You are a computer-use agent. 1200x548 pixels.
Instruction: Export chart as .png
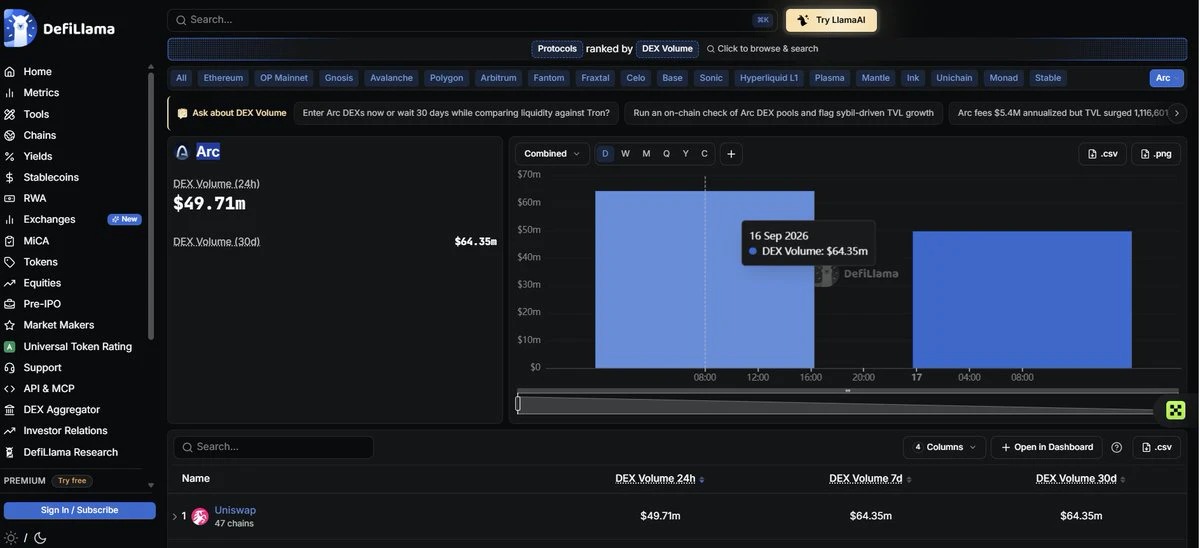point(1155,154)
